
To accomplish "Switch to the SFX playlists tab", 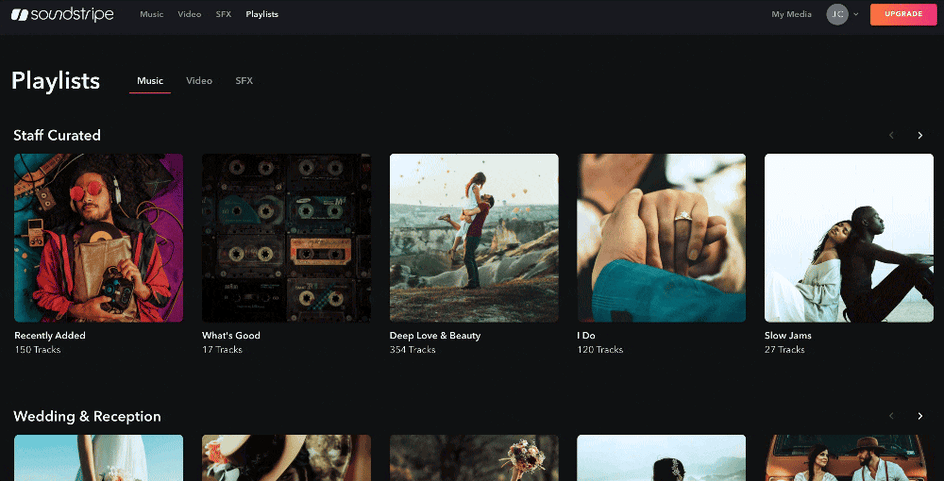I will pos(244,81).
